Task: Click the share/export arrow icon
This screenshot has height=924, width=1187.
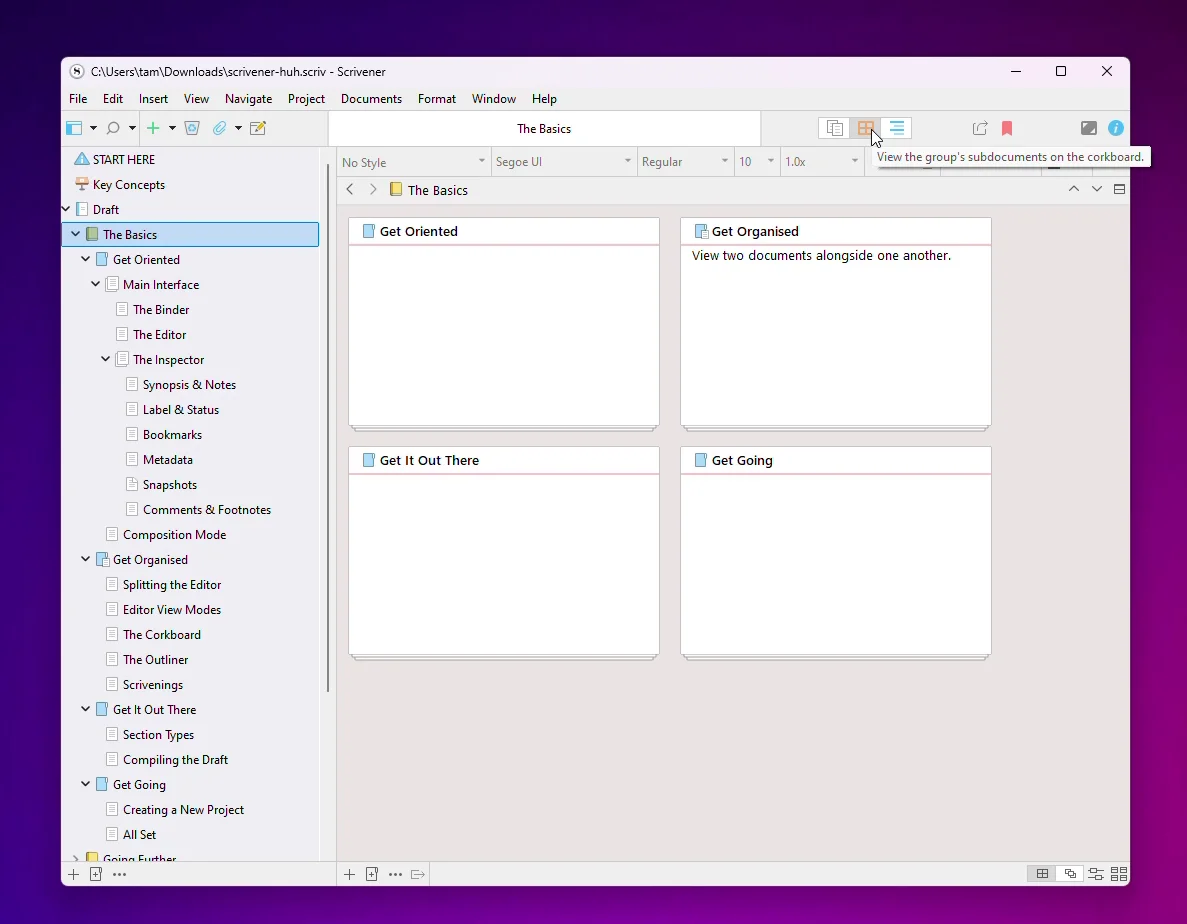Action: (981, 128)
